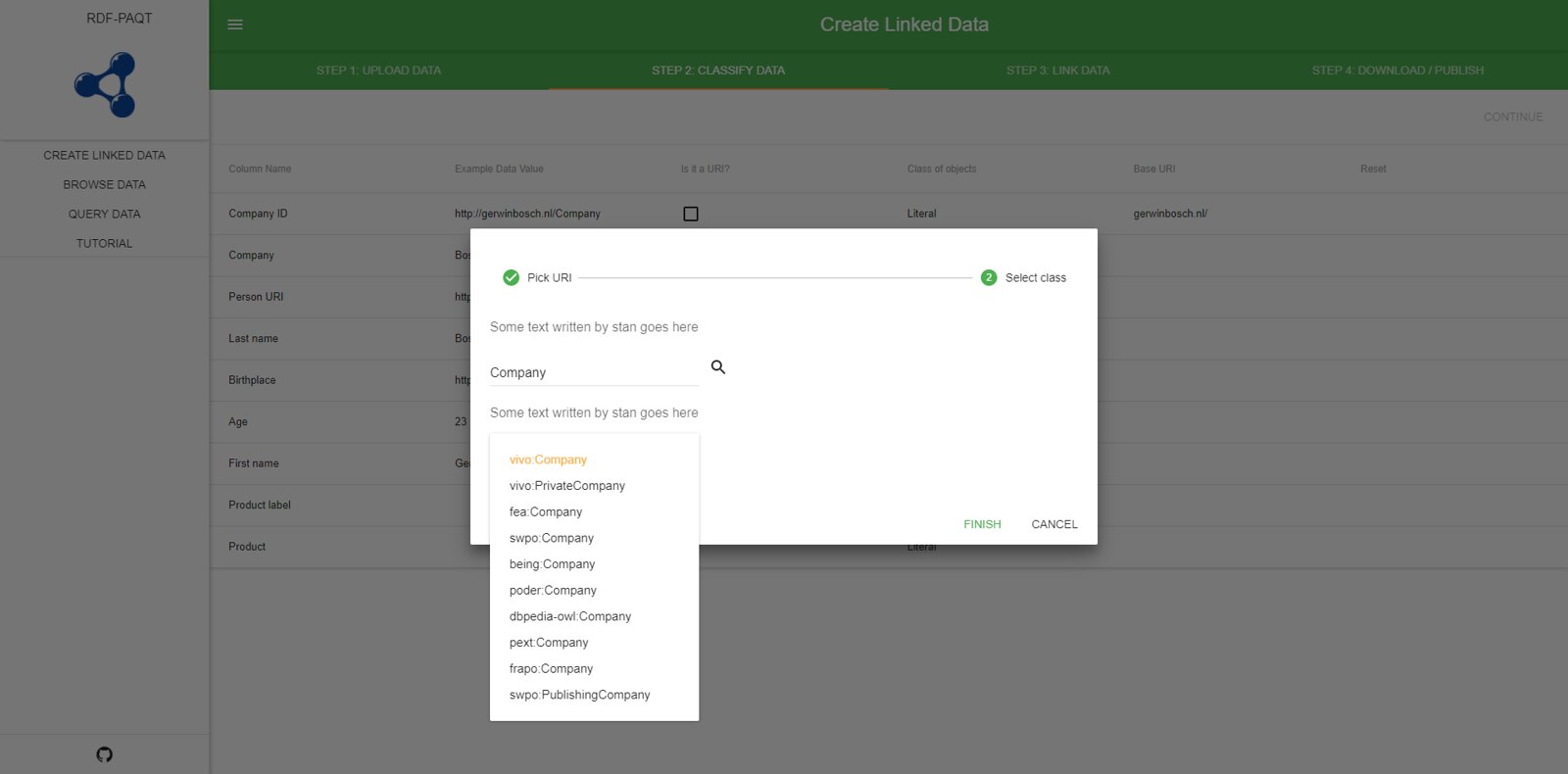Click the Literal class cell for Company ID
The image size is (1568, 774).
pos(921,214)
